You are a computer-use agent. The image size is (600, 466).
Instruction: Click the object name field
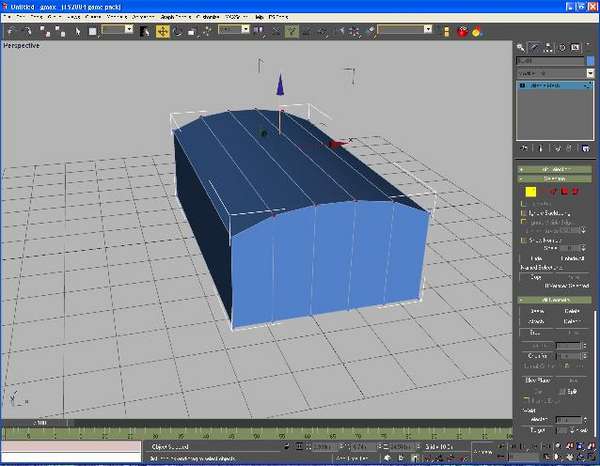click(548, 61)
